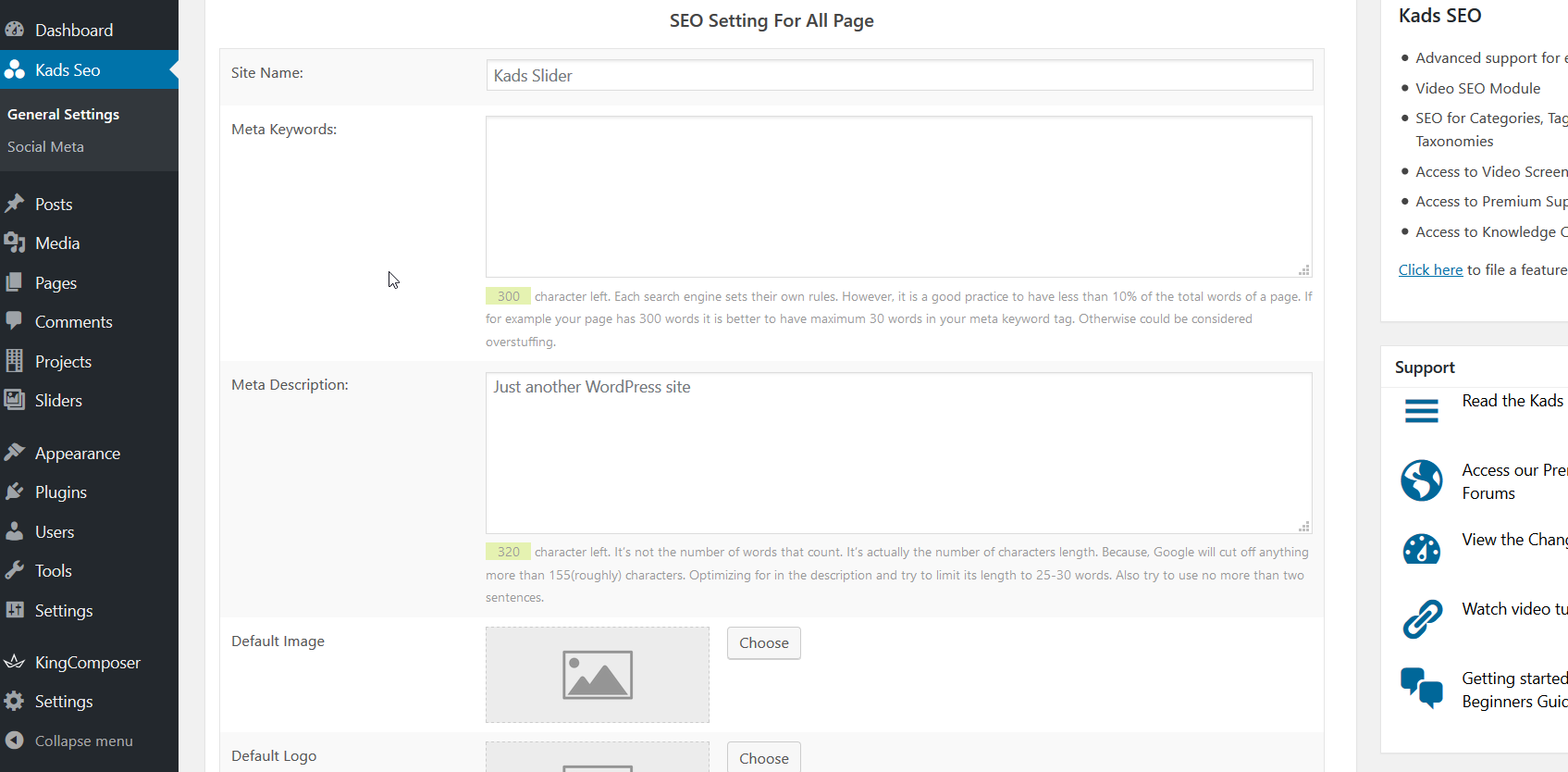1568x772 pixels.
Task: Click the Tools wrench icon
Action: 14,570
